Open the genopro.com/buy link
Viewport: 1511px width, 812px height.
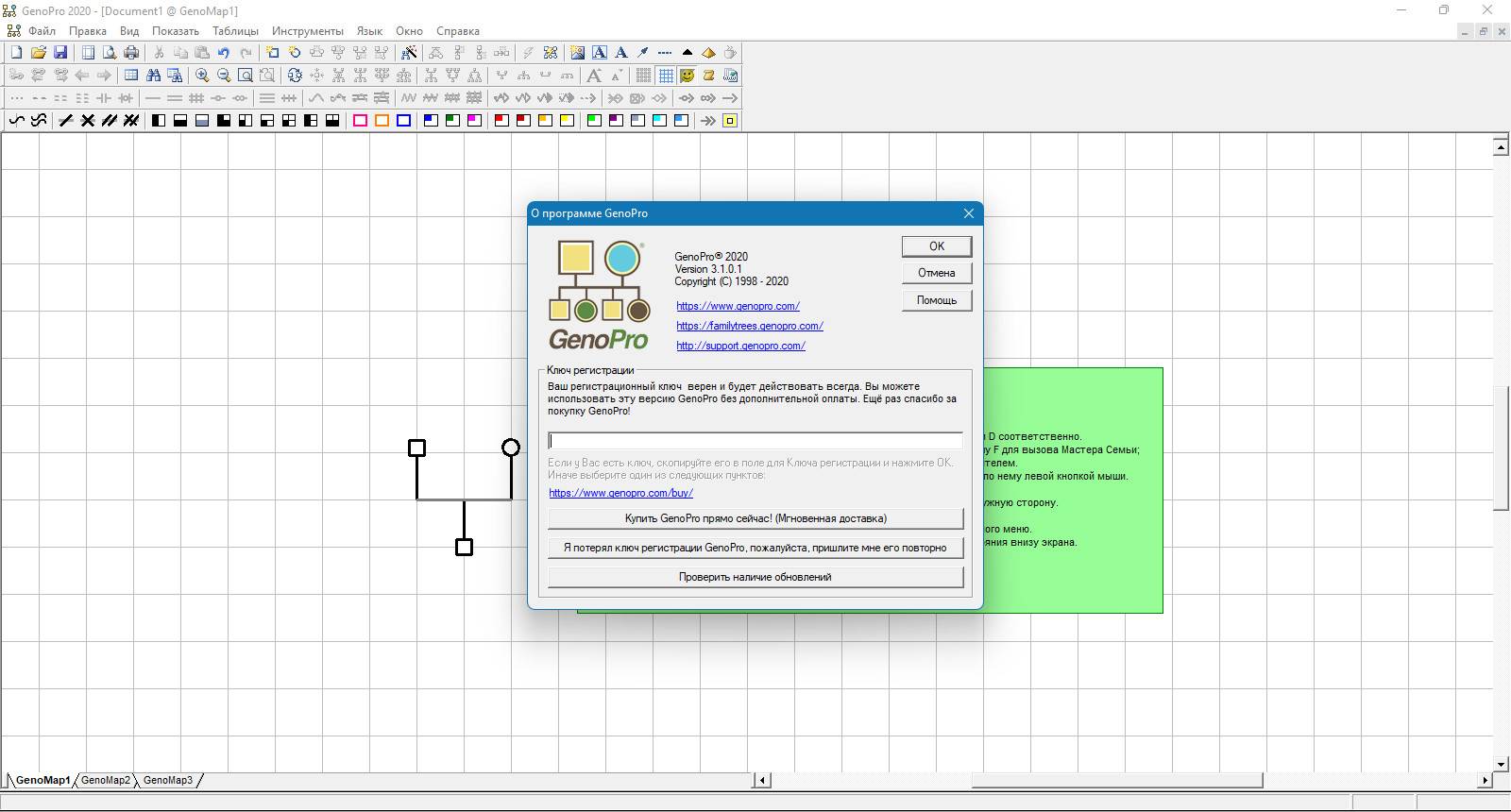tap(620, 493)
